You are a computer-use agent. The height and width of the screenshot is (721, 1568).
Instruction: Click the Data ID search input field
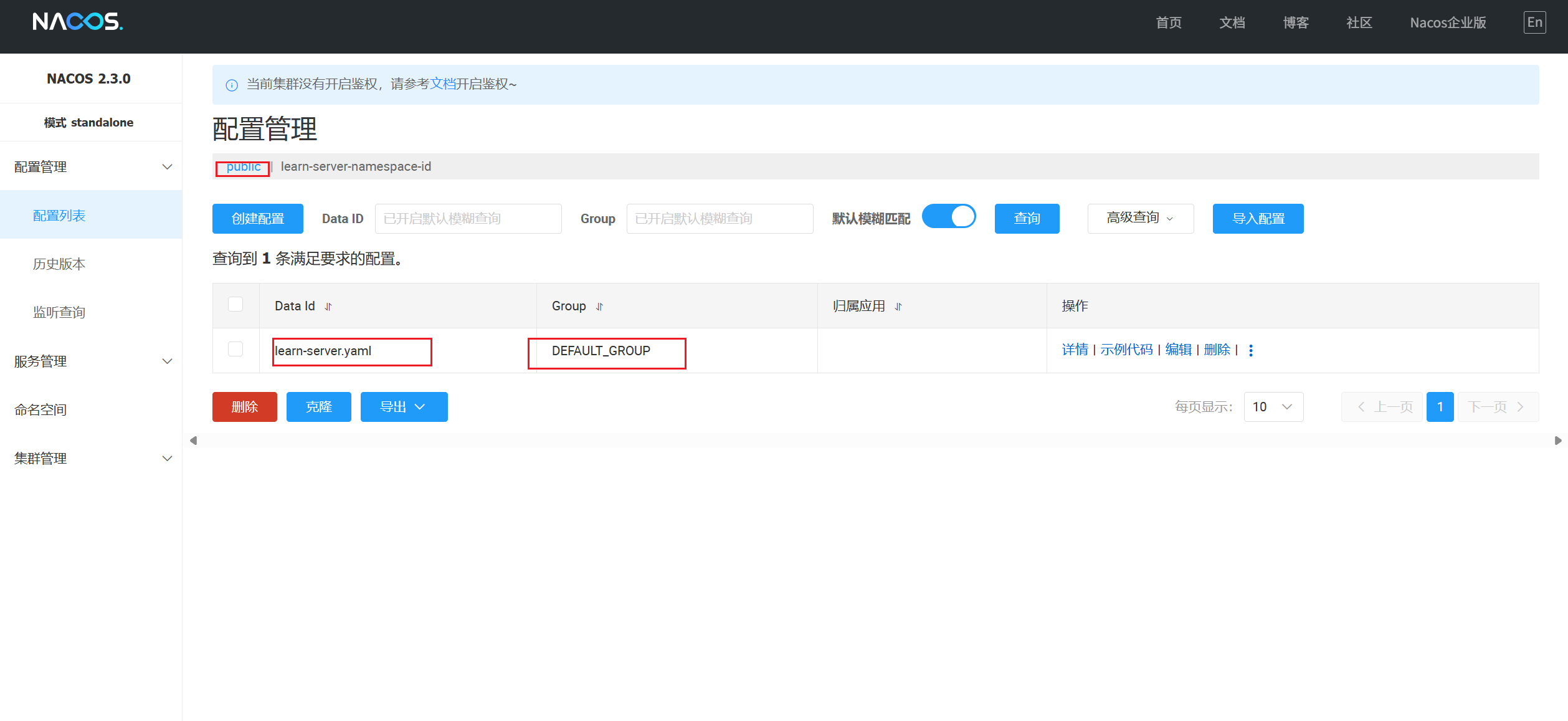point(468,219)
